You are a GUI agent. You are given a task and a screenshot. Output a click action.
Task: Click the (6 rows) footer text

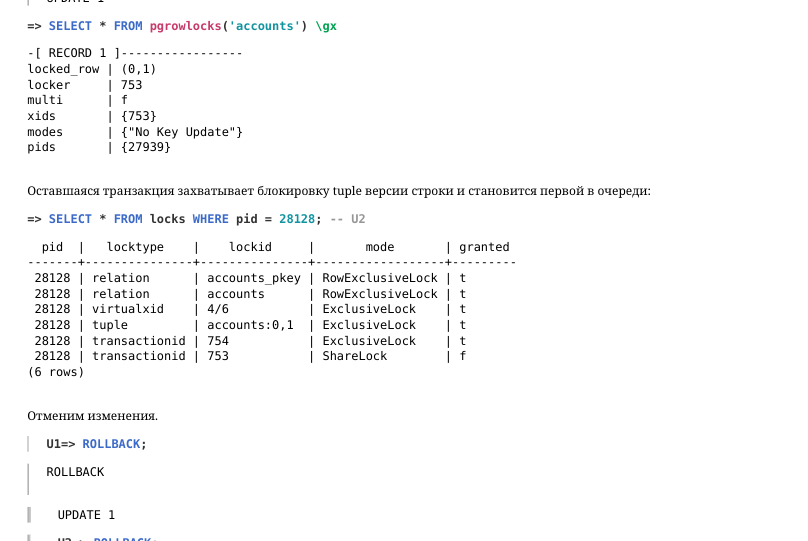pyautogui.click(x=56, y=372)
